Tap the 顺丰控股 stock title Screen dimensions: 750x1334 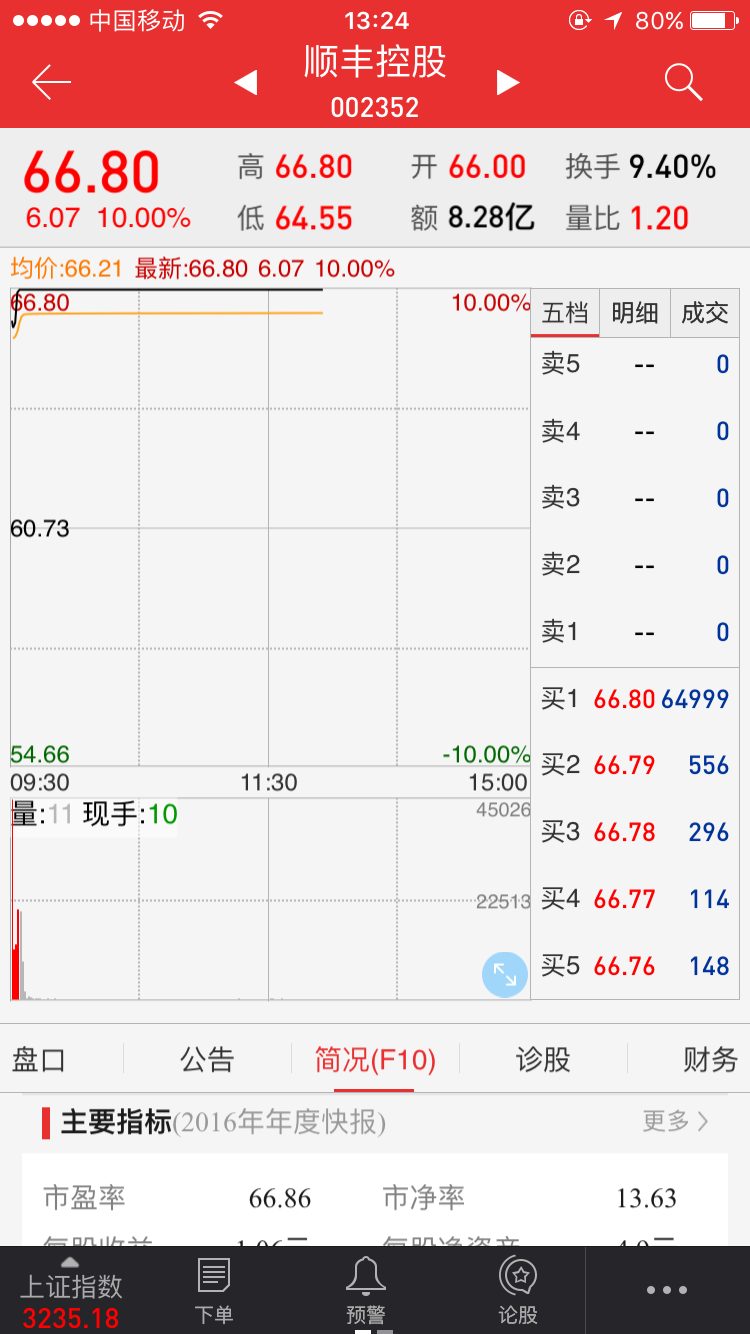tap(375, 62)
